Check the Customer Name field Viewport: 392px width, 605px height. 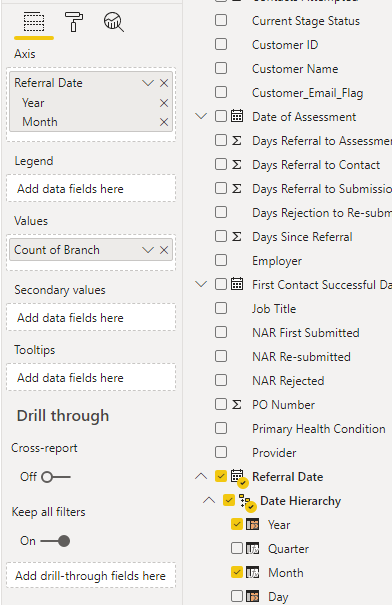pos(221,68)
